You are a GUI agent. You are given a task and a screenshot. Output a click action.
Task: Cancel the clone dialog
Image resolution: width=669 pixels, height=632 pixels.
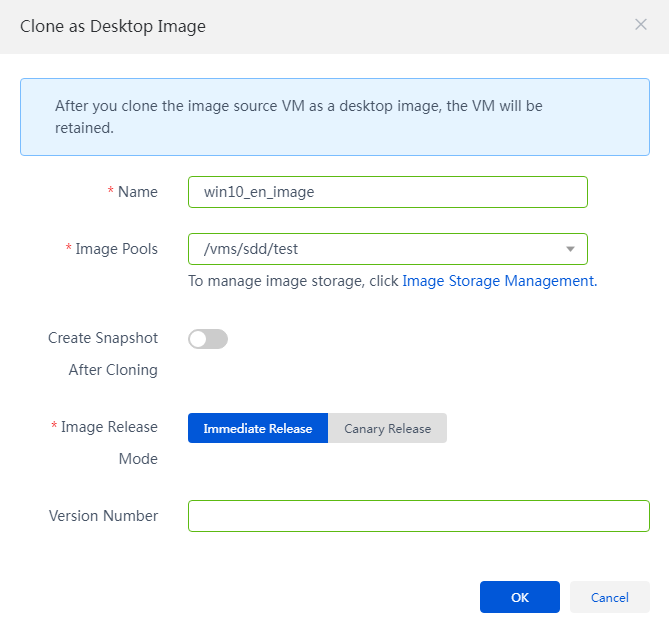[610, 597]
